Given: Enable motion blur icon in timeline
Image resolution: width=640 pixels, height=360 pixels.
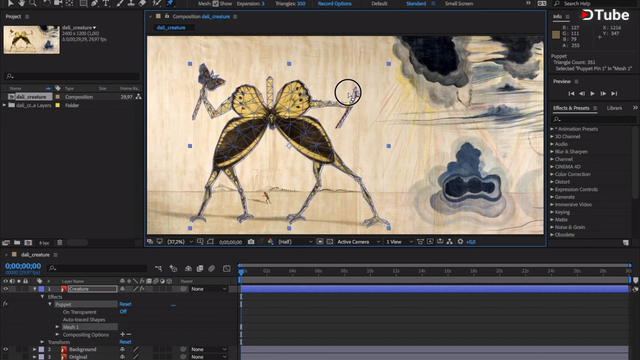Looking at the screenshot, I should point(211,268).
